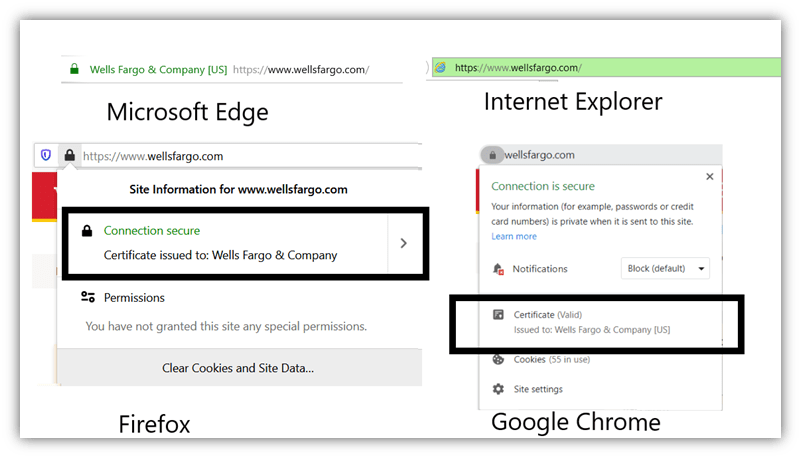The image size is (801, 458).
Task: Click the no special permissions message
Action: 226,326
